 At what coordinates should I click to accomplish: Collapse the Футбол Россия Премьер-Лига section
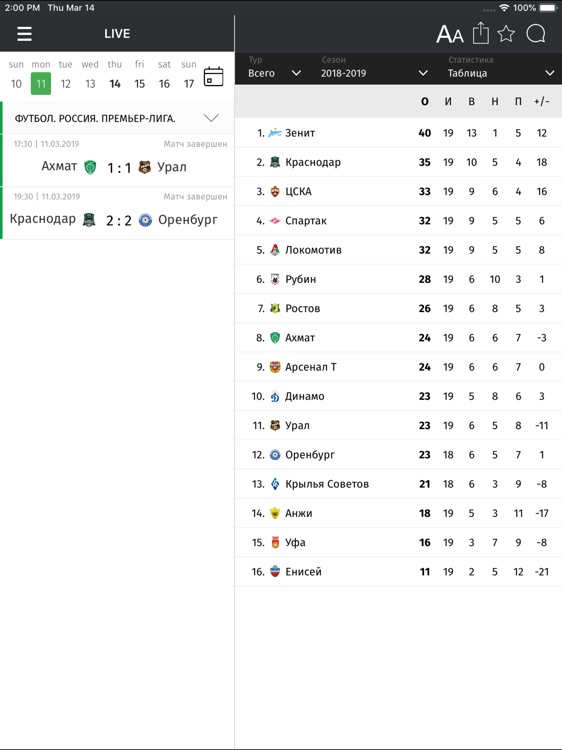(211, 118)
